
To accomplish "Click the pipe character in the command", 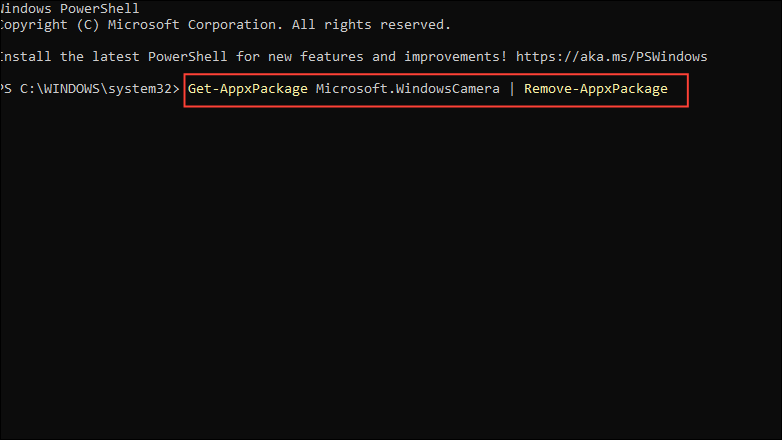I will [512, 89].
